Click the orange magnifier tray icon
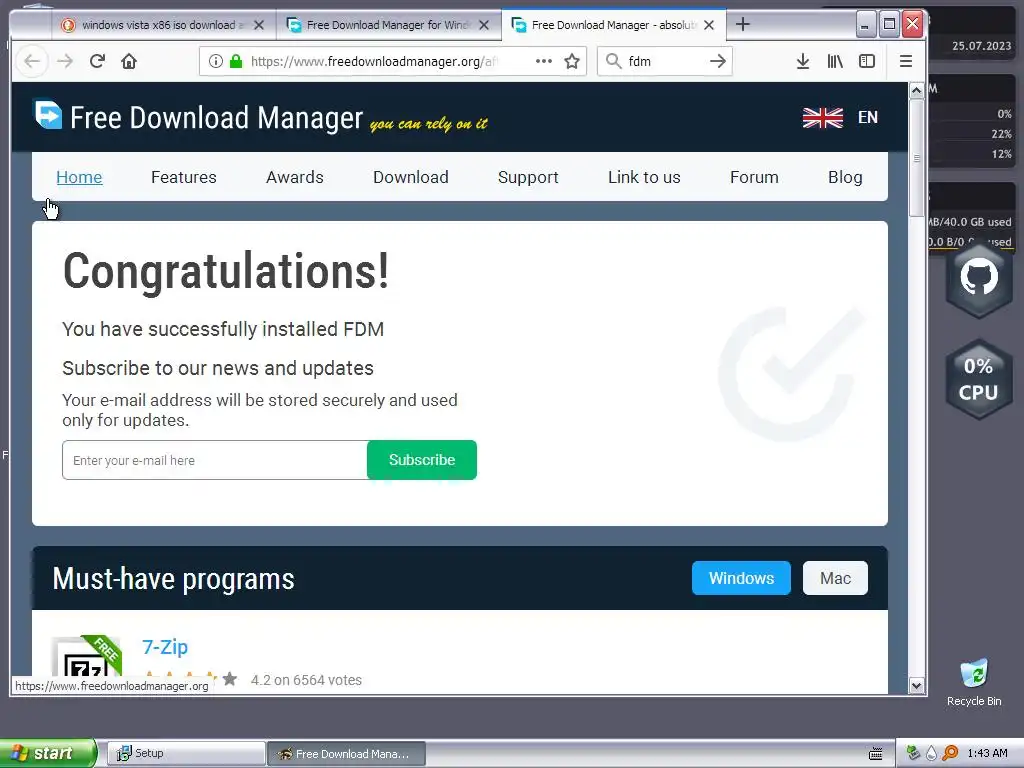 click(x=950, y=753)
